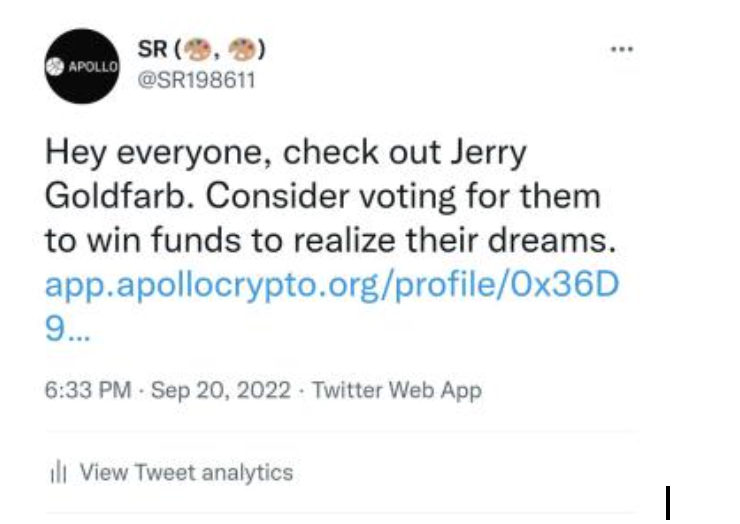This screenshot has width=740, height=524.
Task: Click the word "Goldfarb" in the tweet
Action: pos(119,196)
